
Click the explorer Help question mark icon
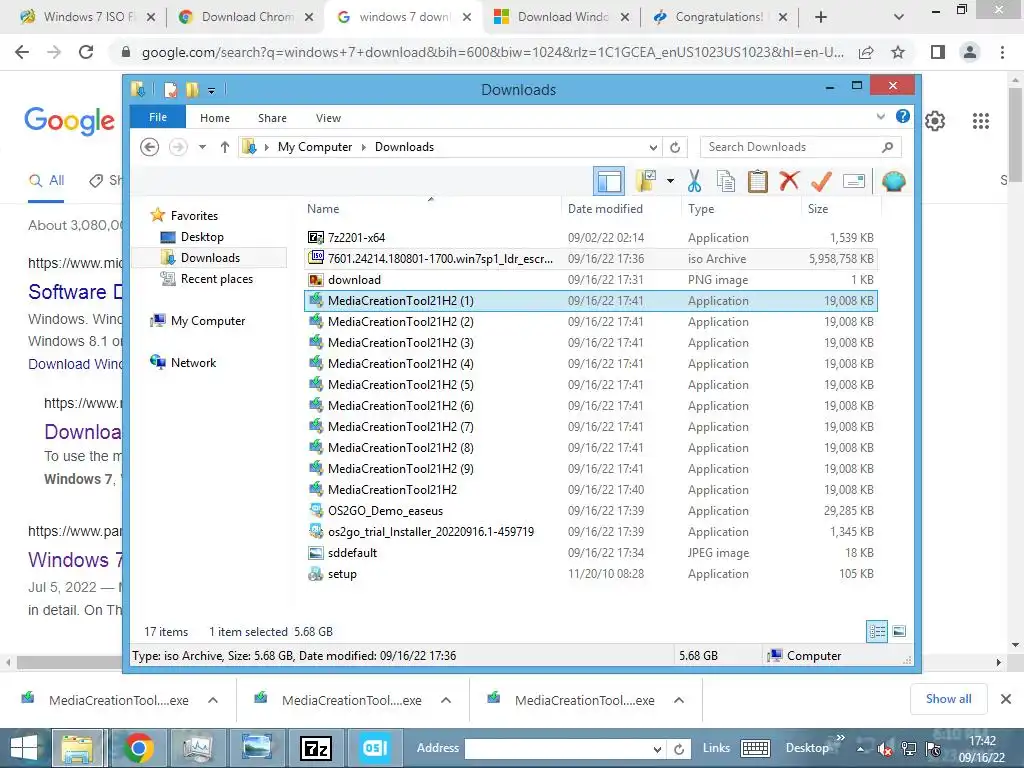[903, 116]
